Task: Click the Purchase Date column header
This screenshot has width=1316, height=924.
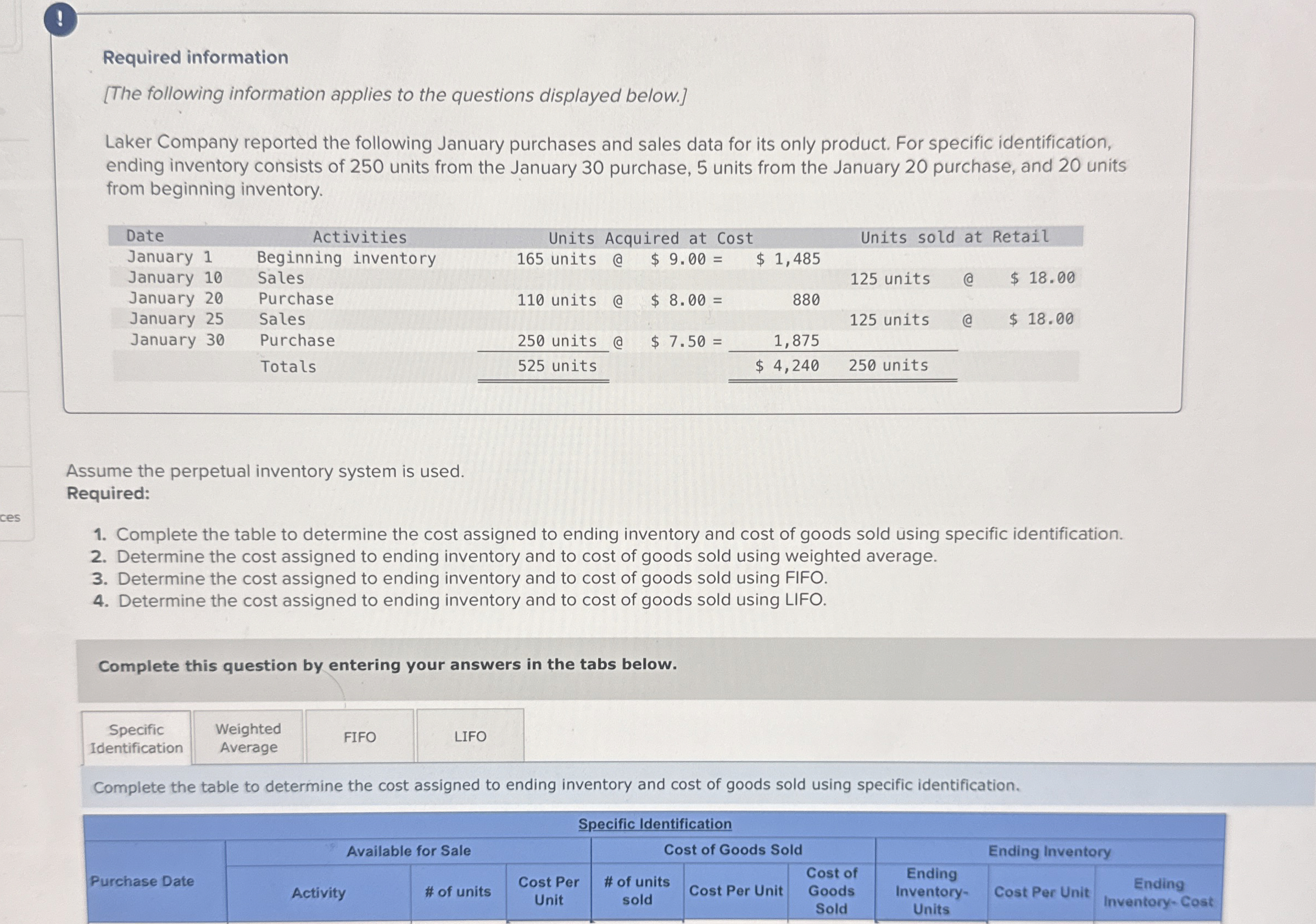Action: (142, 881)
